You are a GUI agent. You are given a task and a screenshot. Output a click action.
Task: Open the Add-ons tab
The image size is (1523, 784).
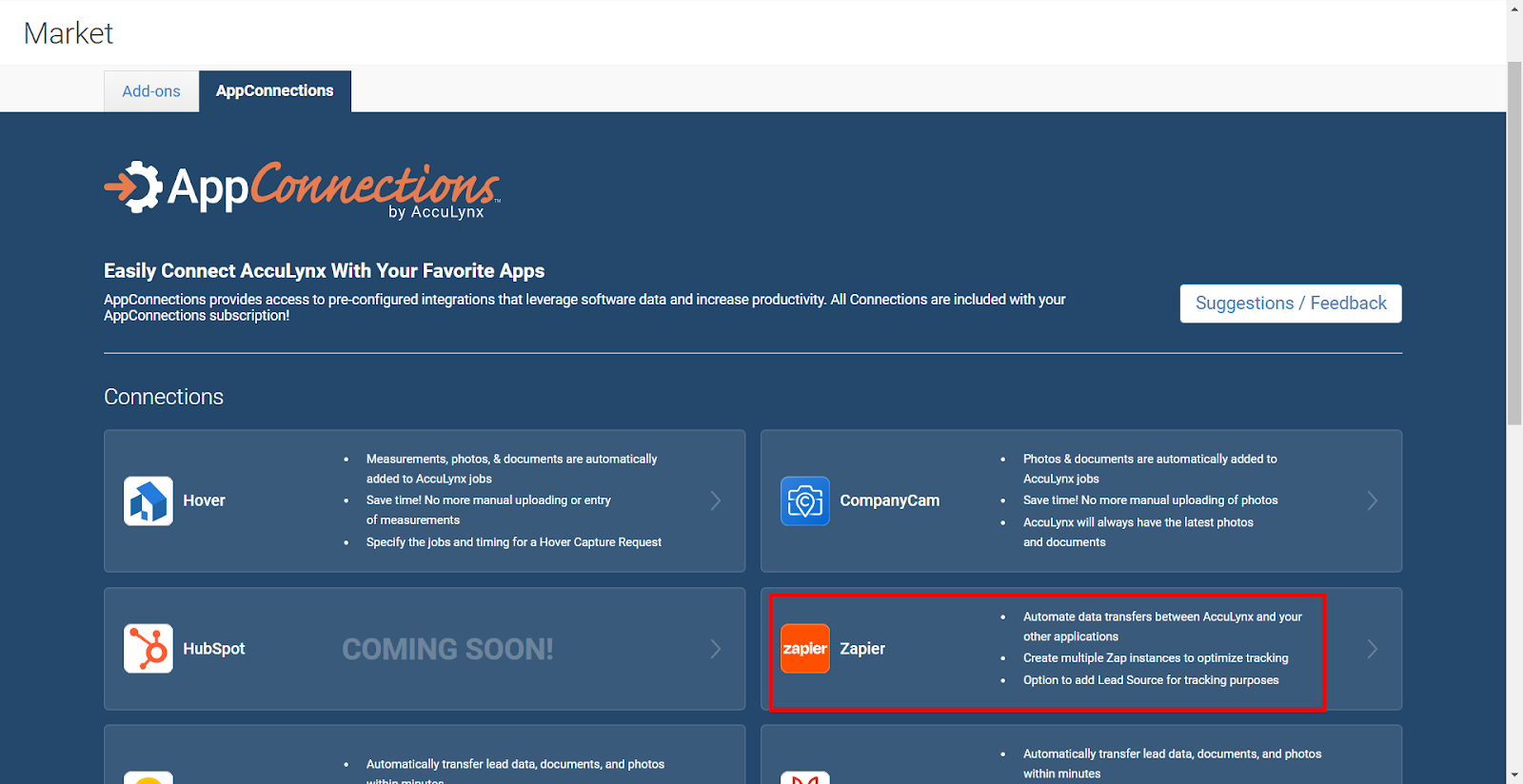click(x=151, y=91)
